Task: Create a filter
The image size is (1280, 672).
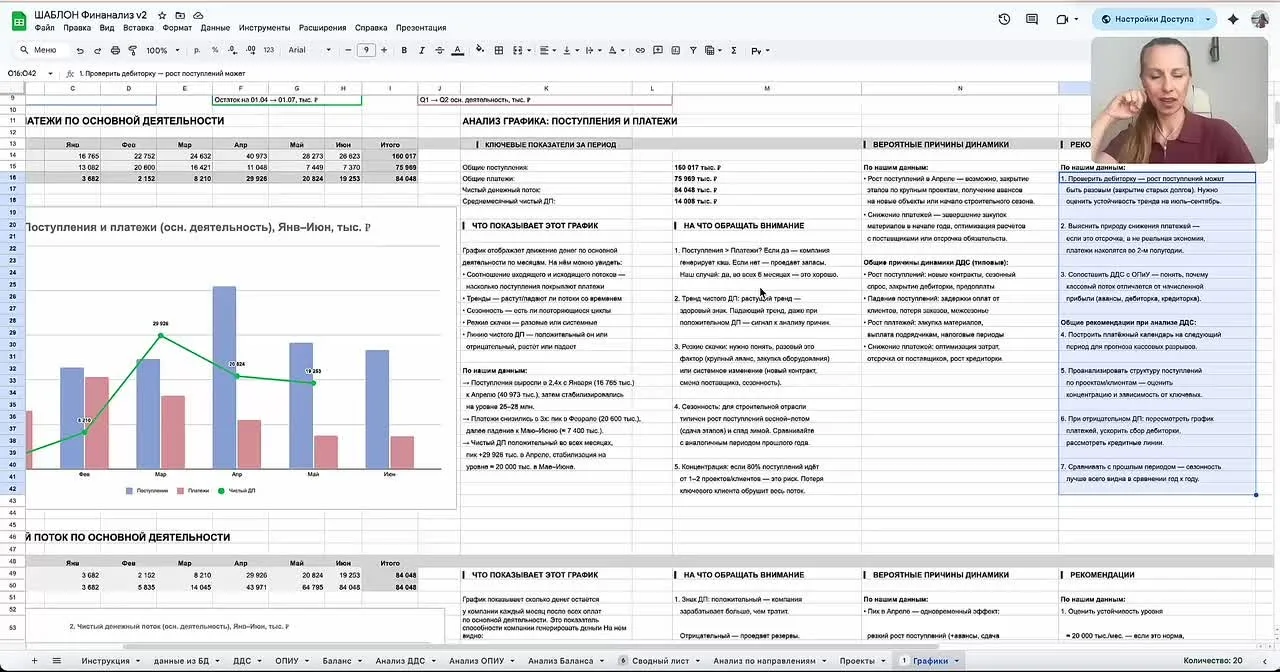Action: click(693, 50)
